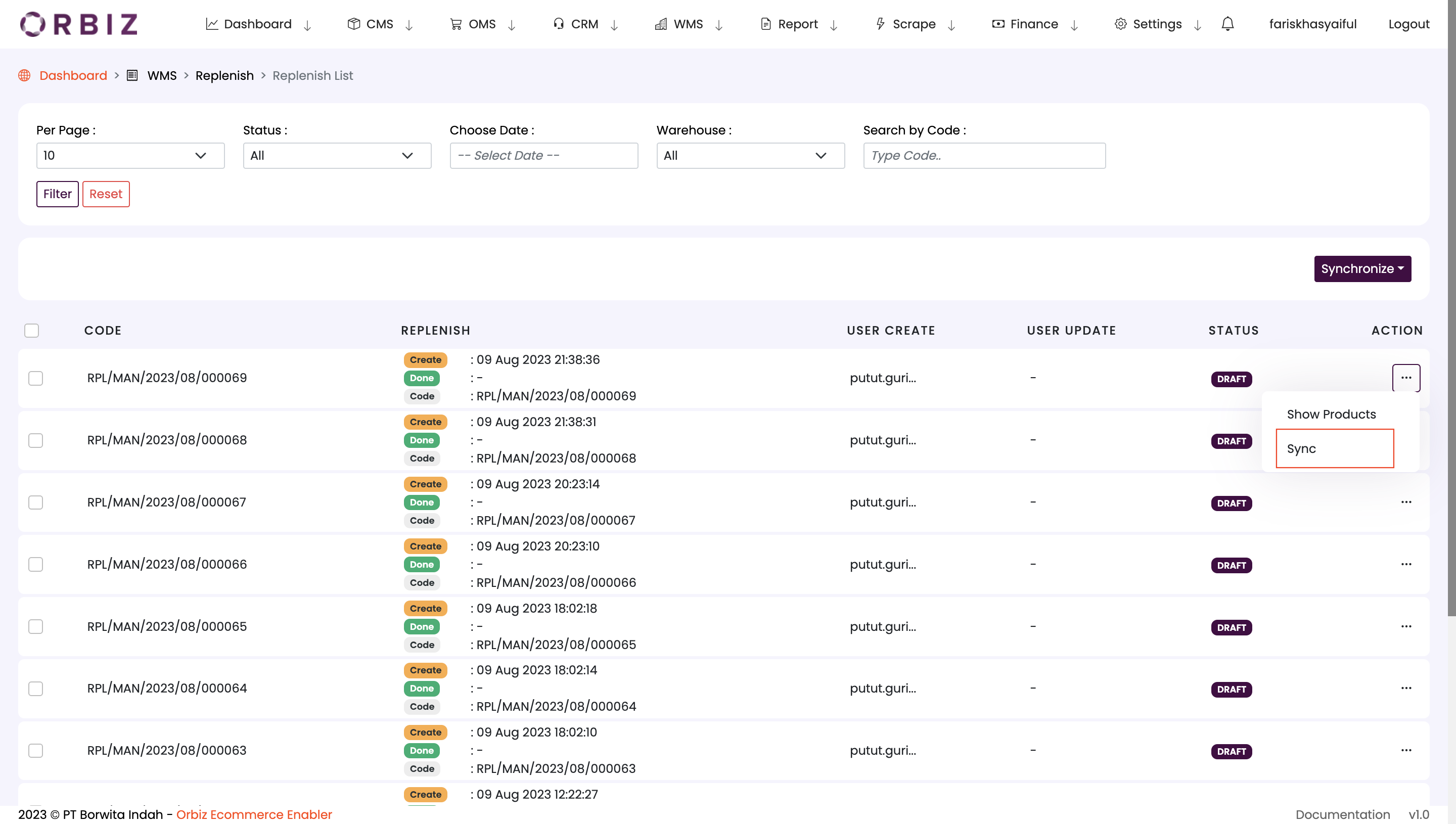Check the row RPL/MAN/2023/08/000063
This screenshot has width=1456, height=824.
pyautogui.click(x=36, y=750)
